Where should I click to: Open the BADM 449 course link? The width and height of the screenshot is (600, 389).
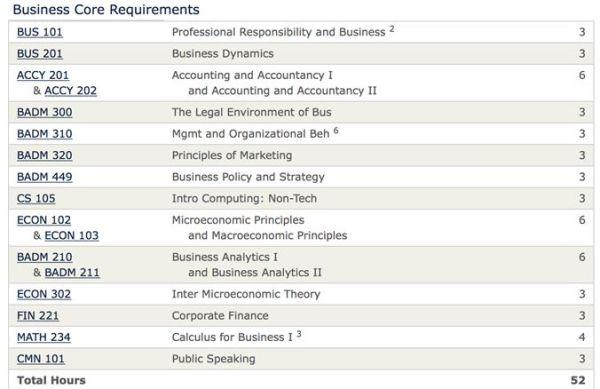tap(44, 177)
